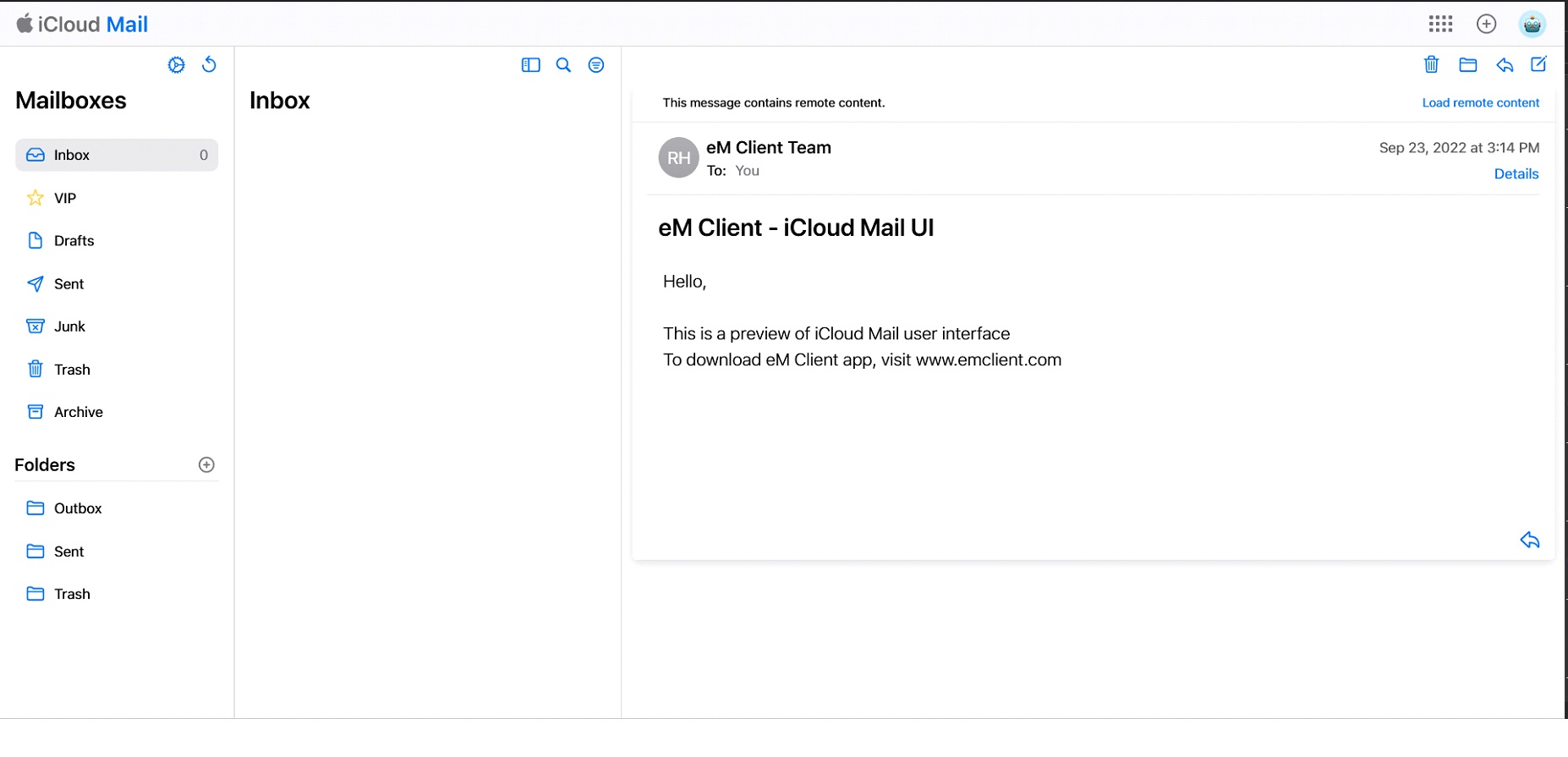Click the Folders section heading
The image size is (1568, 757).
[x=45, y=464]
